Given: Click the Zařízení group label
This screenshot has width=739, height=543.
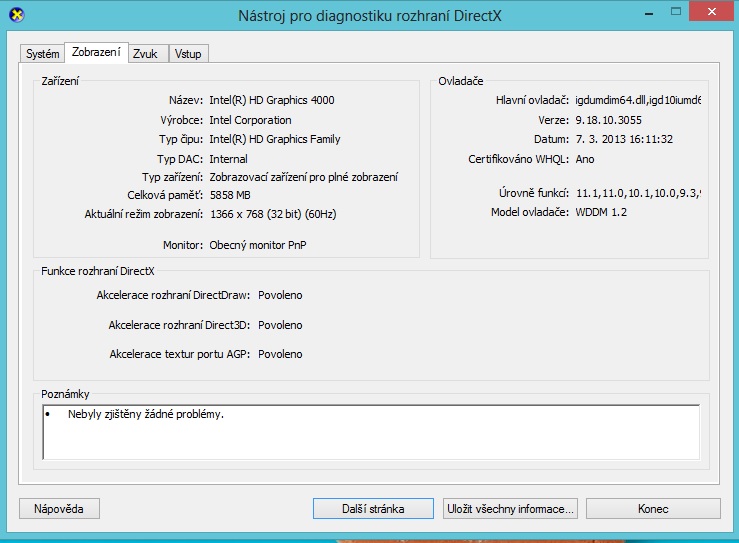Looking at the screenshot, I should [60, 81].
